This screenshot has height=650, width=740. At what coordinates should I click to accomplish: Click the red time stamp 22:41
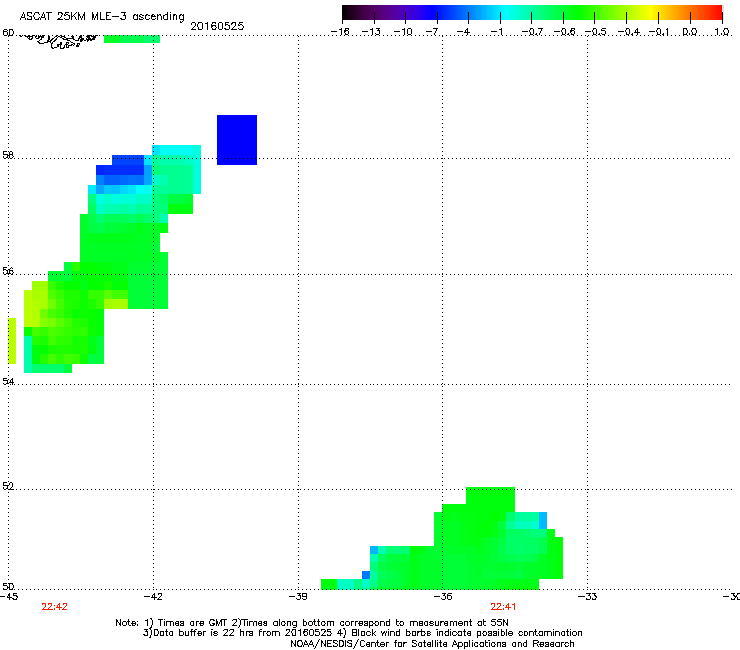(x=503, y=607)
